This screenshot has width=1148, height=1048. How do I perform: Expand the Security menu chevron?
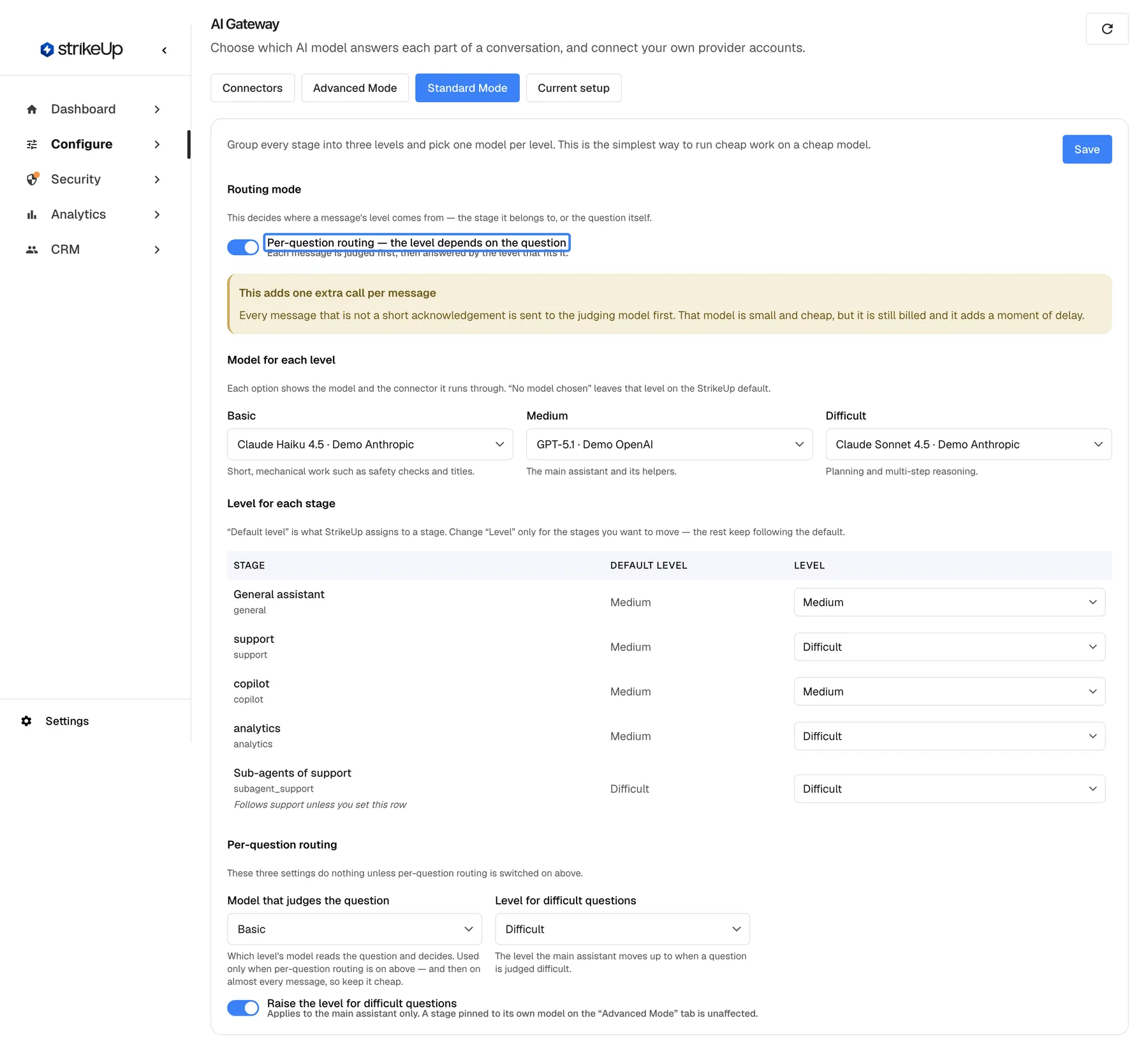(x=157, y=179)
